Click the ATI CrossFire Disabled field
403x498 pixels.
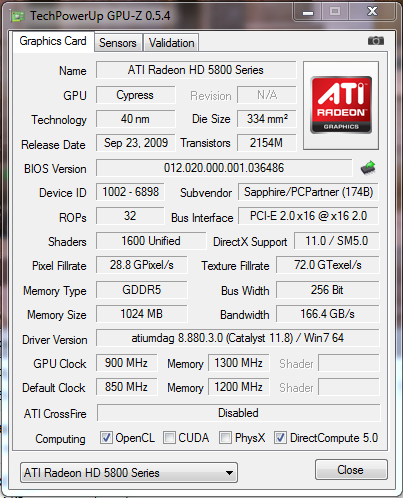click(x=238, y=413)
